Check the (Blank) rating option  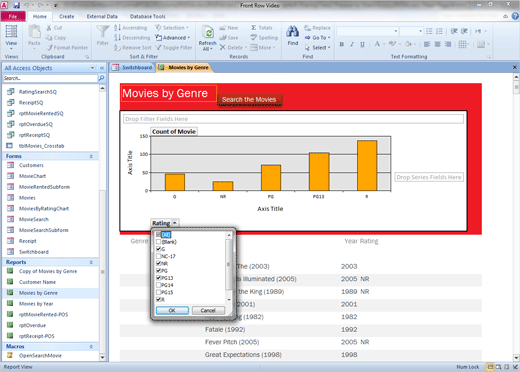pos(159,242)
